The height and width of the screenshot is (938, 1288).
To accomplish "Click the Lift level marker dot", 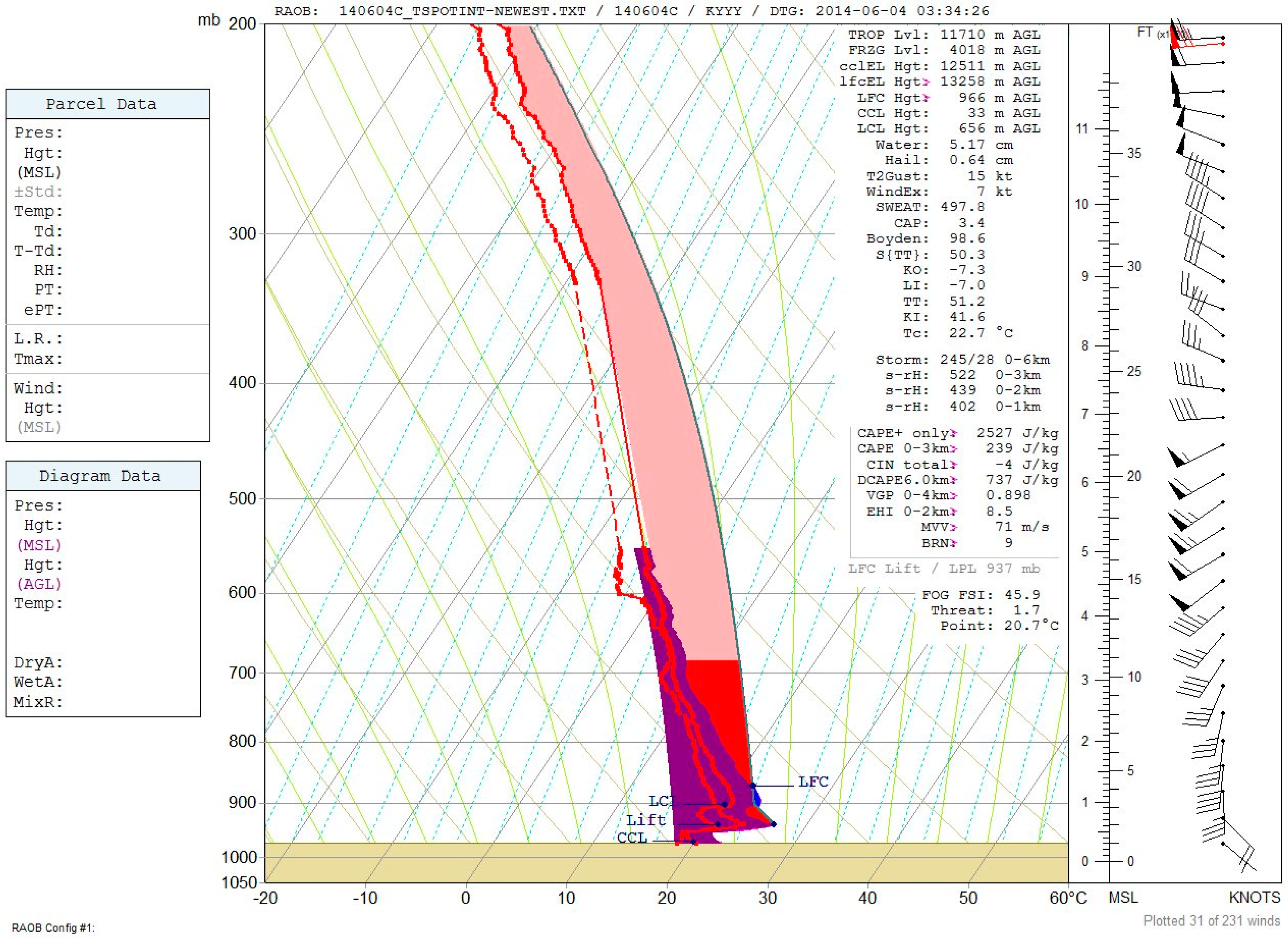I will (x=718, y=824).
